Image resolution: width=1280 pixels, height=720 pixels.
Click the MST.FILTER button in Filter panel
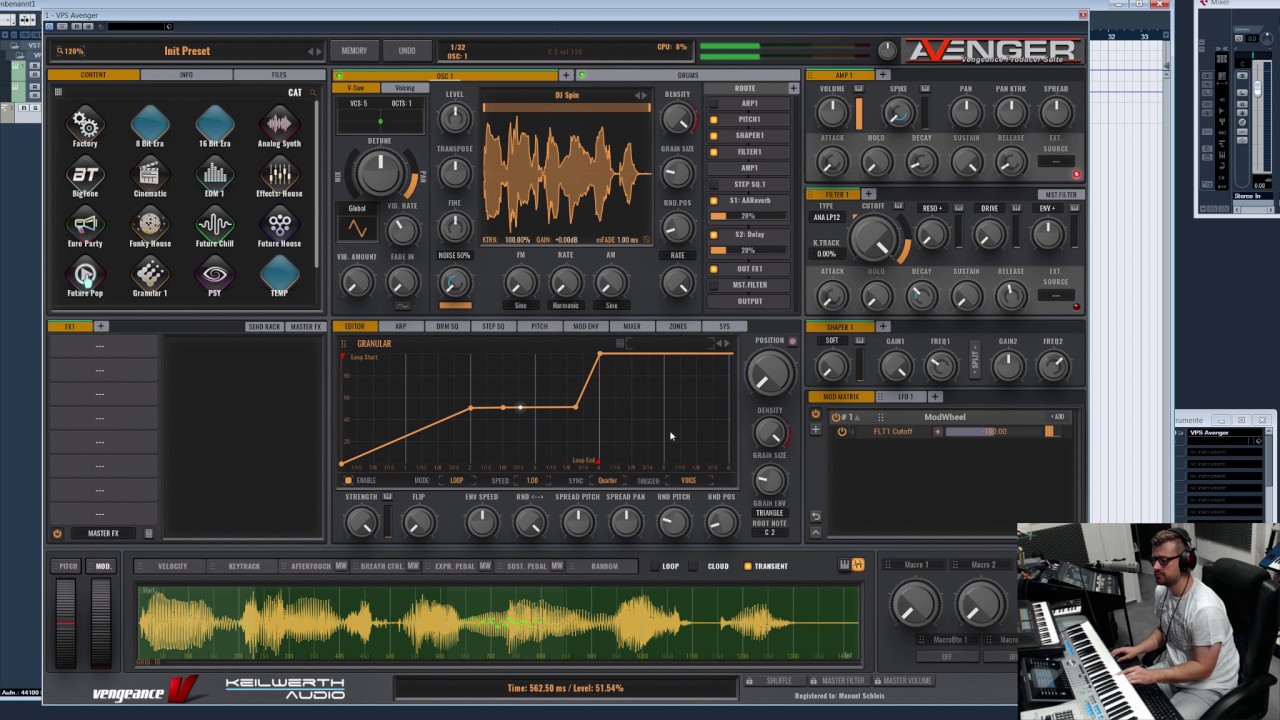coord(1061,195)
